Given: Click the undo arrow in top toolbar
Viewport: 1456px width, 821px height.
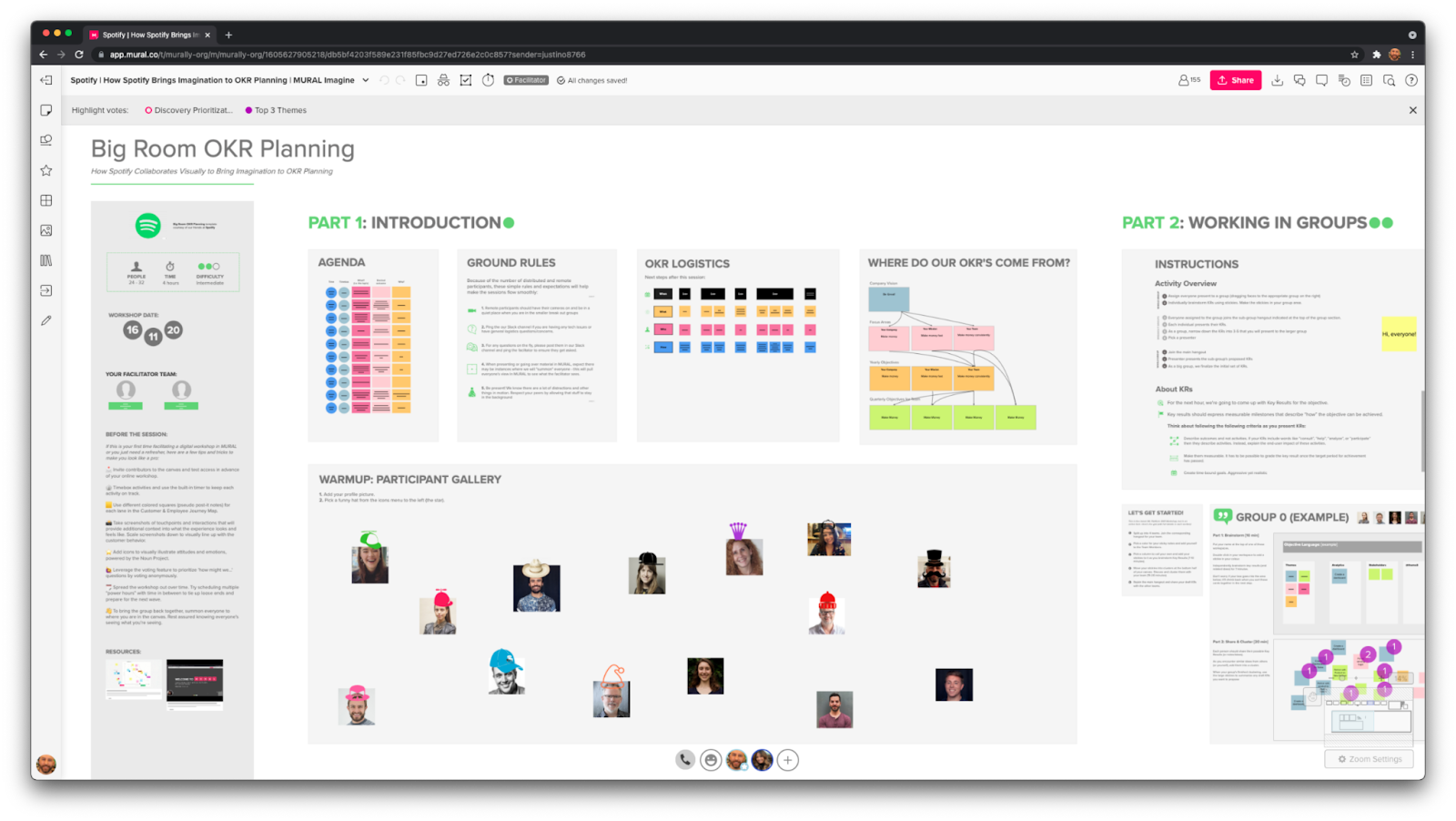Looking at the screenshot, I should pyautogui.click(x=384, y=80).
